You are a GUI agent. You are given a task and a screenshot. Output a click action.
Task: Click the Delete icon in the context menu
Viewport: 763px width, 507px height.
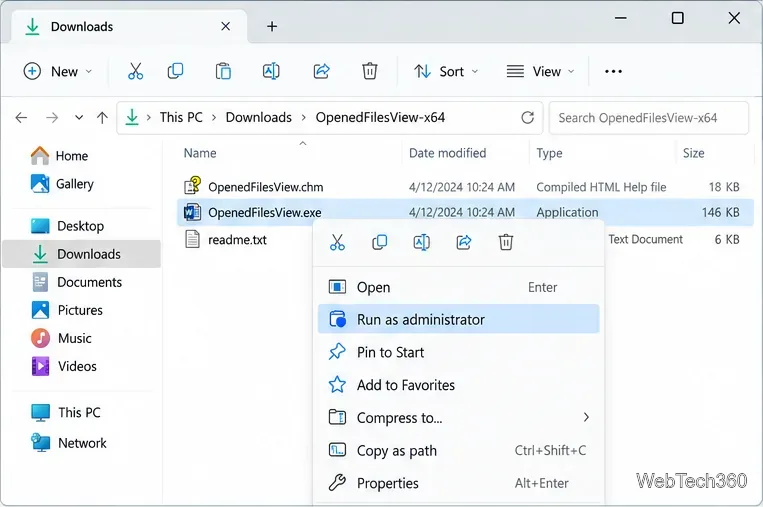point(506,242)
